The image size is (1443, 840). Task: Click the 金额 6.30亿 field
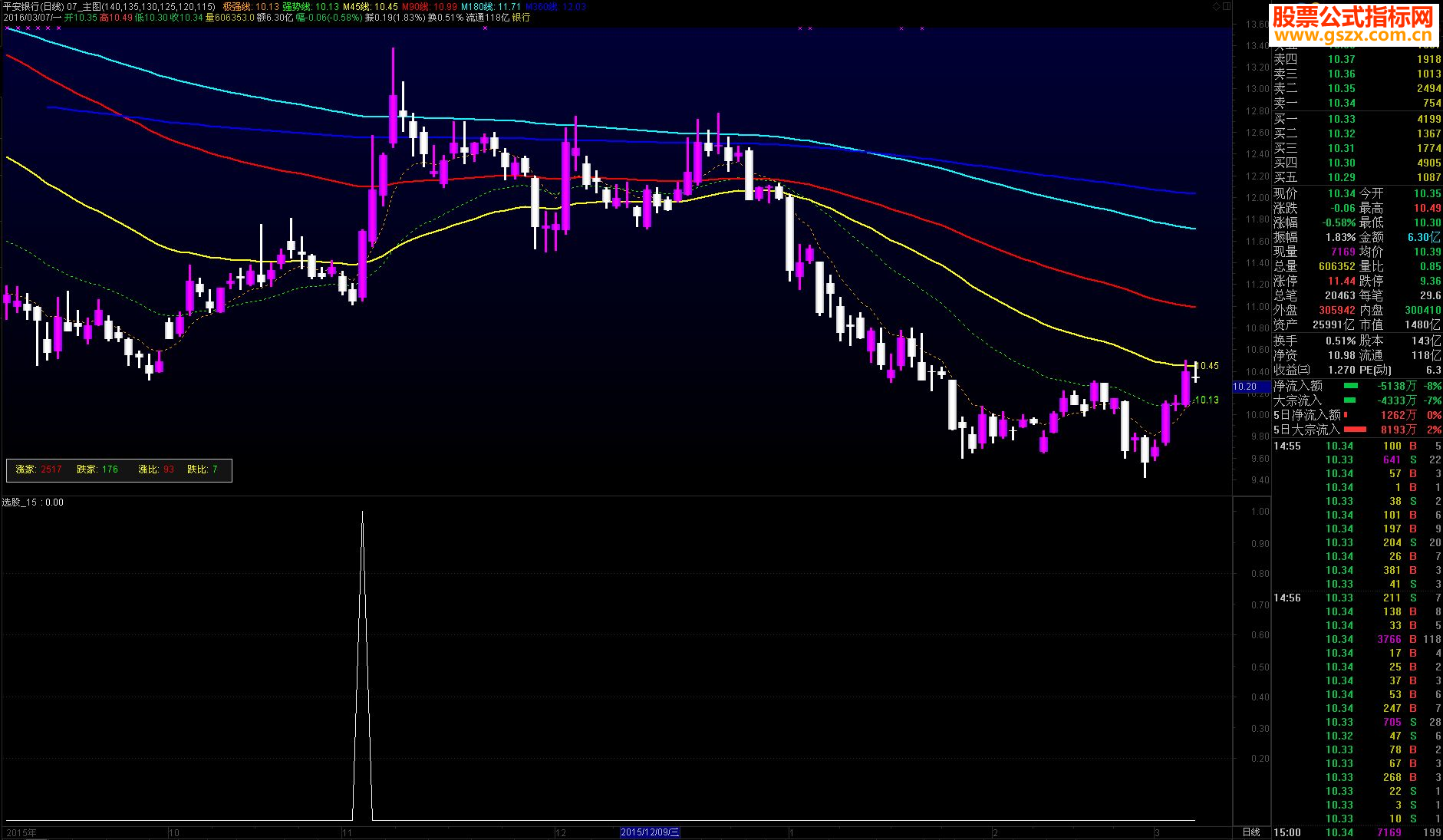click(x=1400, y=238)
